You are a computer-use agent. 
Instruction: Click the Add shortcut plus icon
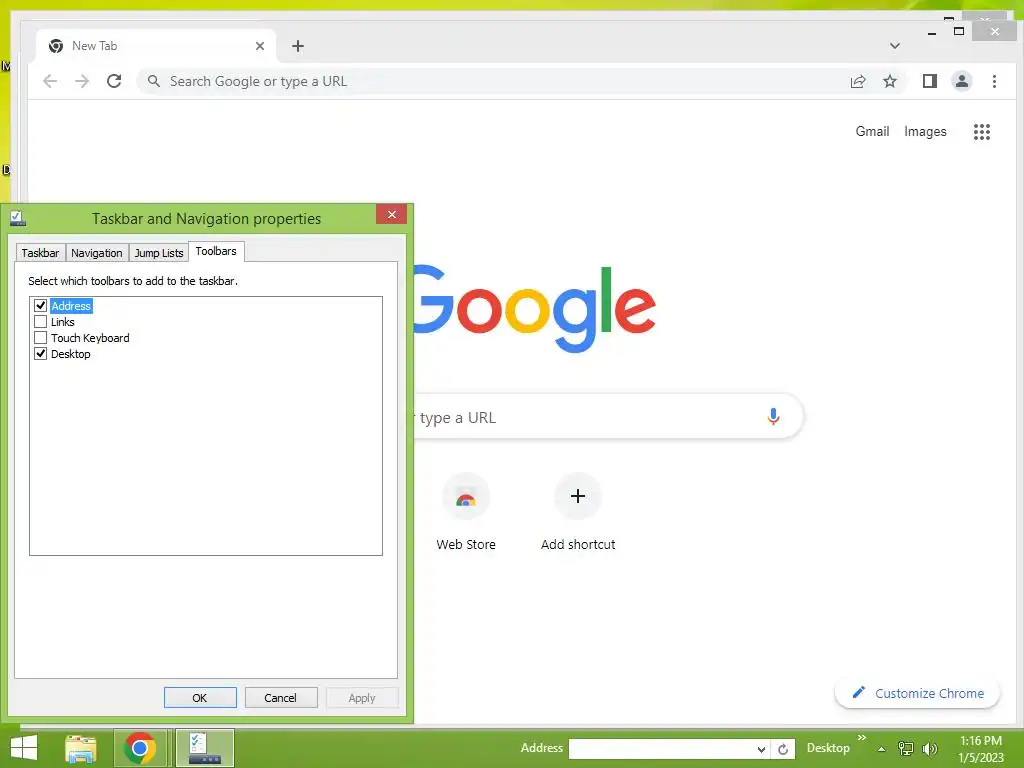pyautogui.click(x=577, y=496)
